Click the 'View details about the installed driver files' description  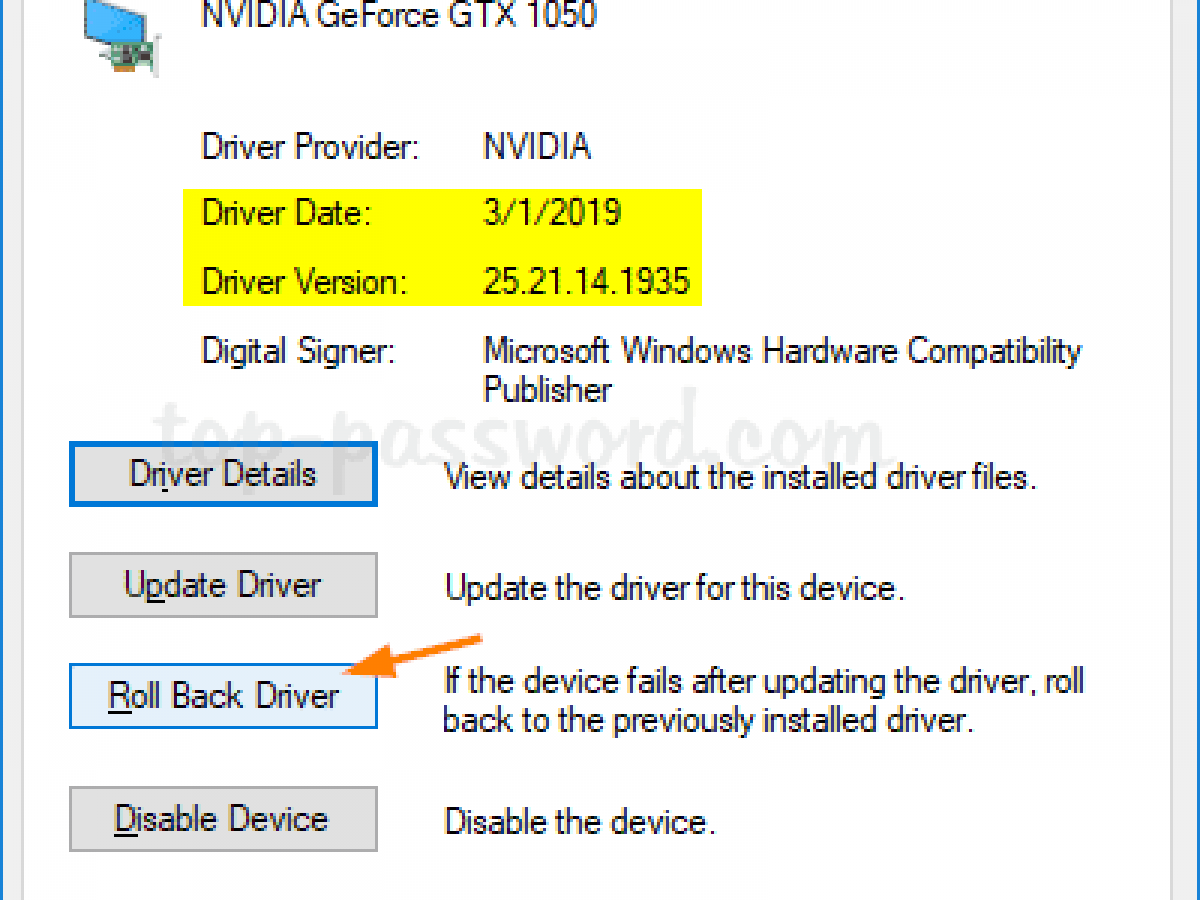pyautogui.click(x=740, y=477)
